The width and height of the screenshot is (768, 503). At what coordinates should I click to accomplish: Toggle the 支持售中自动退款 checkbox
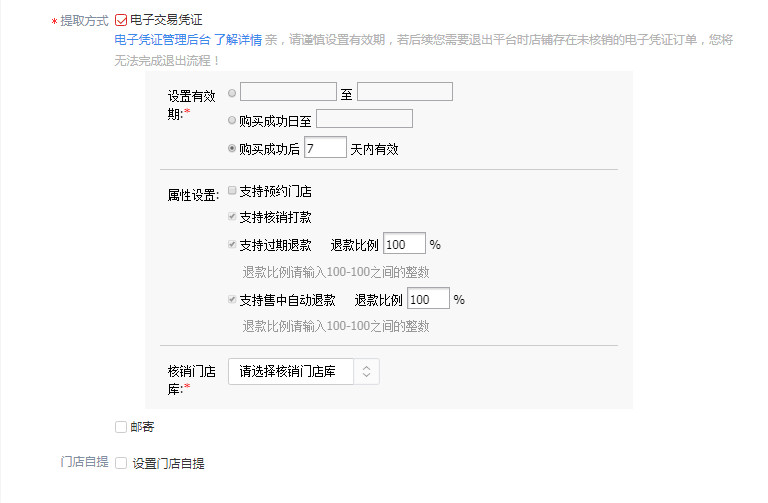[x=233, y=299]
